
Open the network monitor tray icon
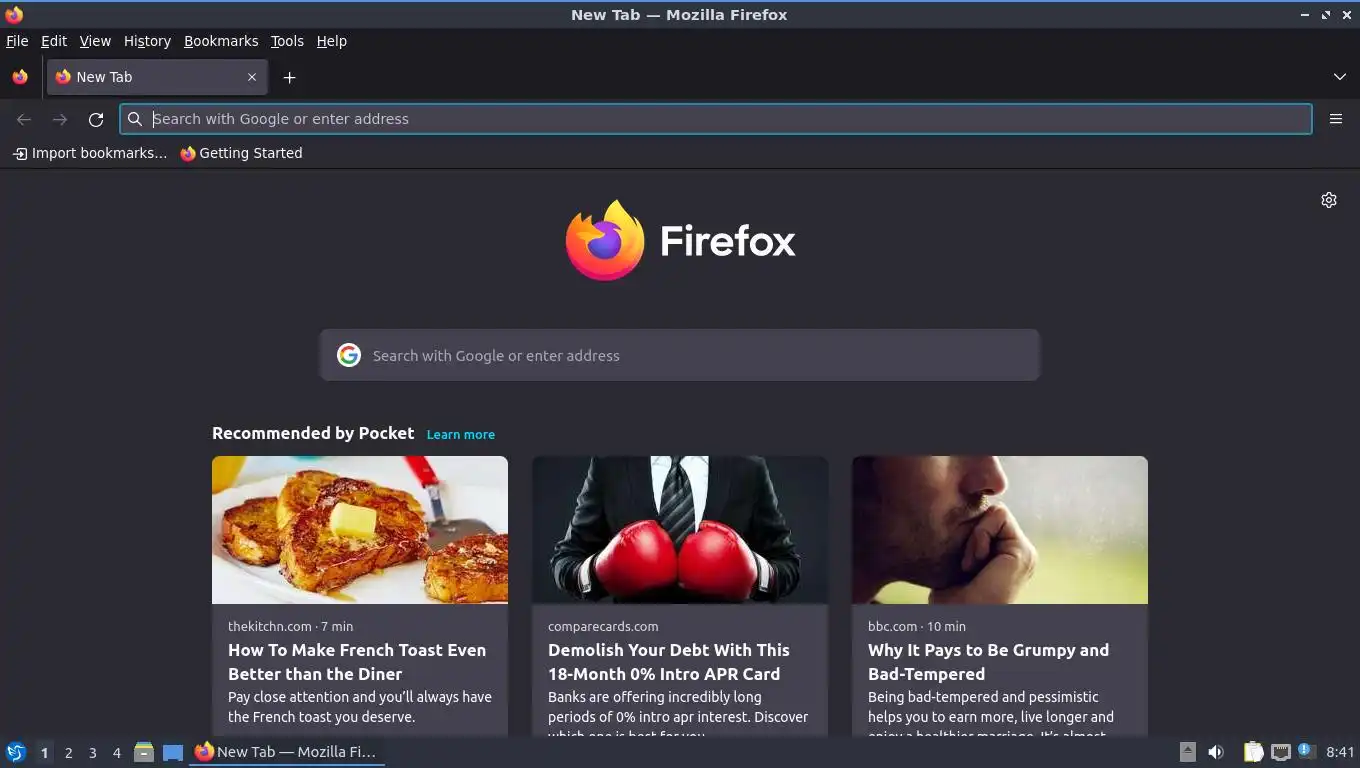pos(1280,752)
